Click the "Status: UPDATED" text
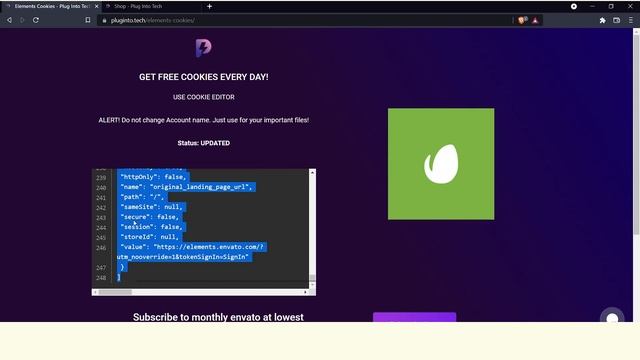Image resolution: width=640 pixels, height=360 pixels. [x=204, y=143]
